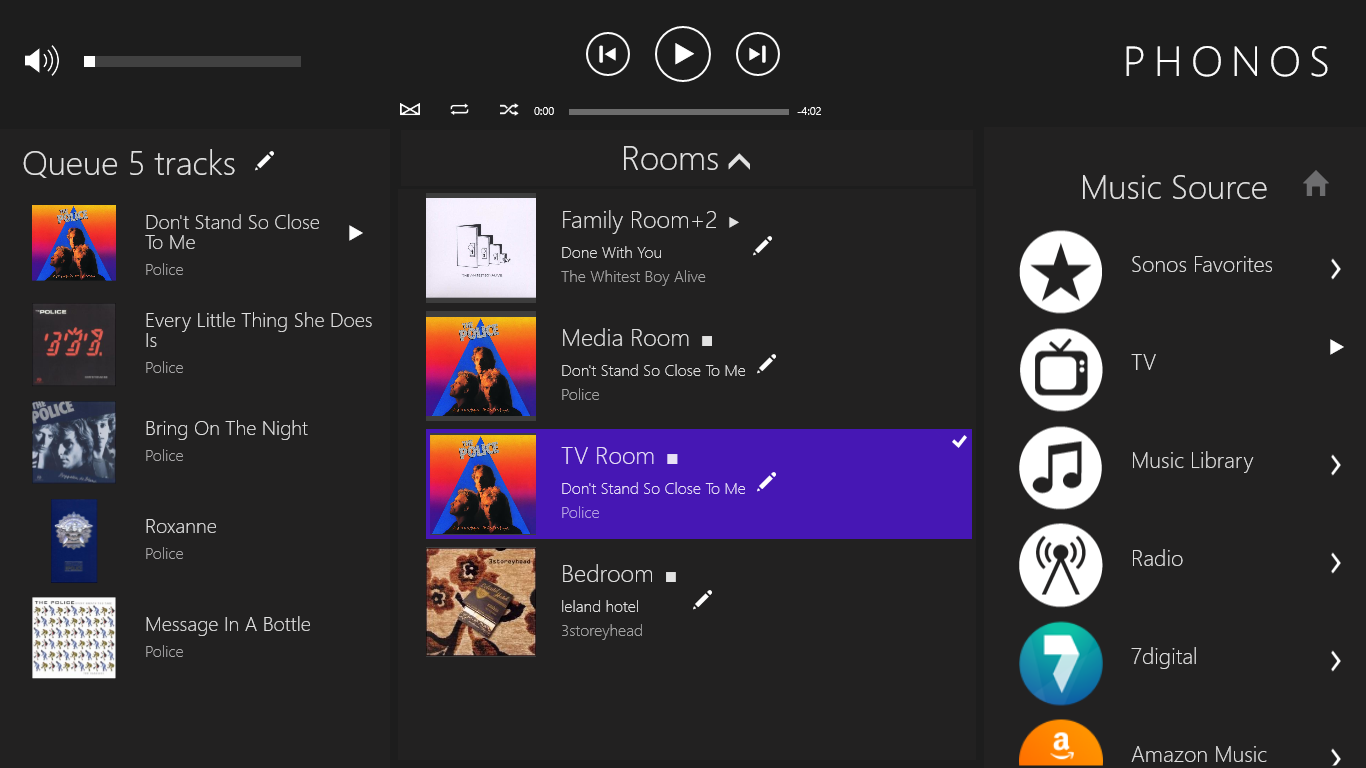Click Message In A Bottle album cover
Image resolution: width=1366 pixels, height=768 pixels.
click(x=74, y=638)
